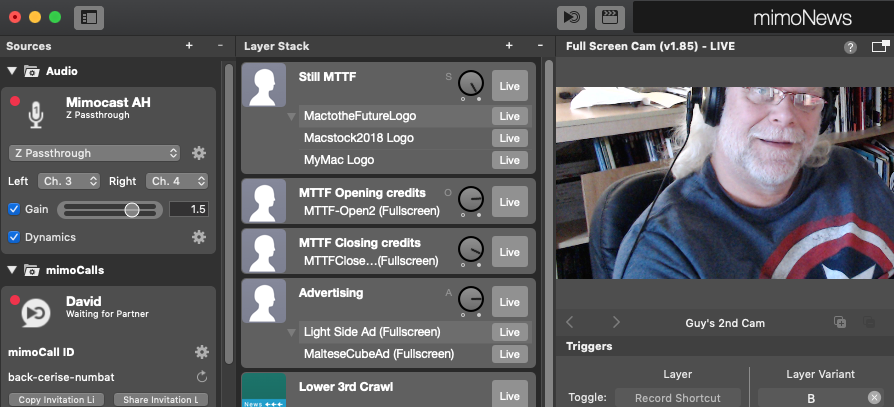Image resolution: width=894 pixels, height=407 pixels.
Task: Open mimoCall ID settings gear
Action: [202, 352]
